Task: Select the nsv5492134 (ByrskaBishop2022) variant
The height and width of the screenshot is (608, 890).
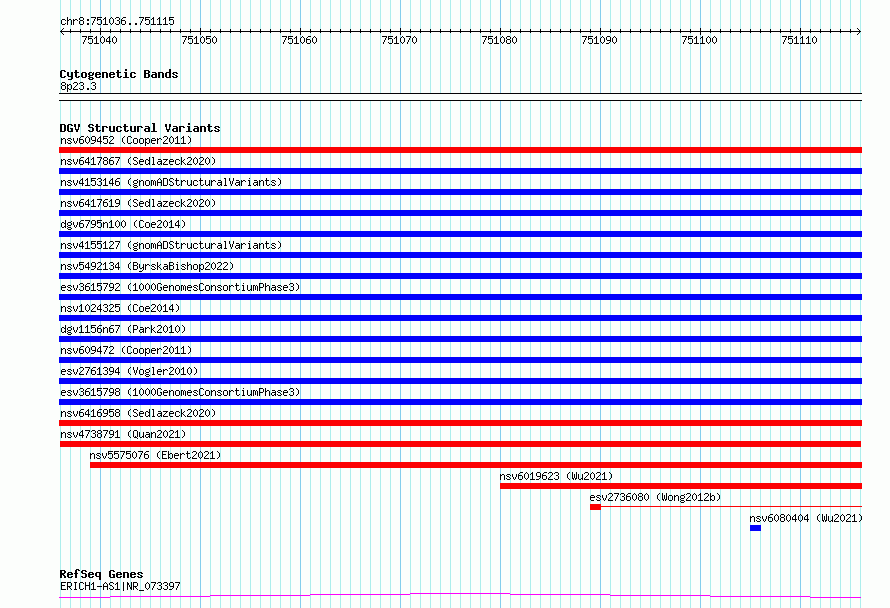Action: coord(147,266)
